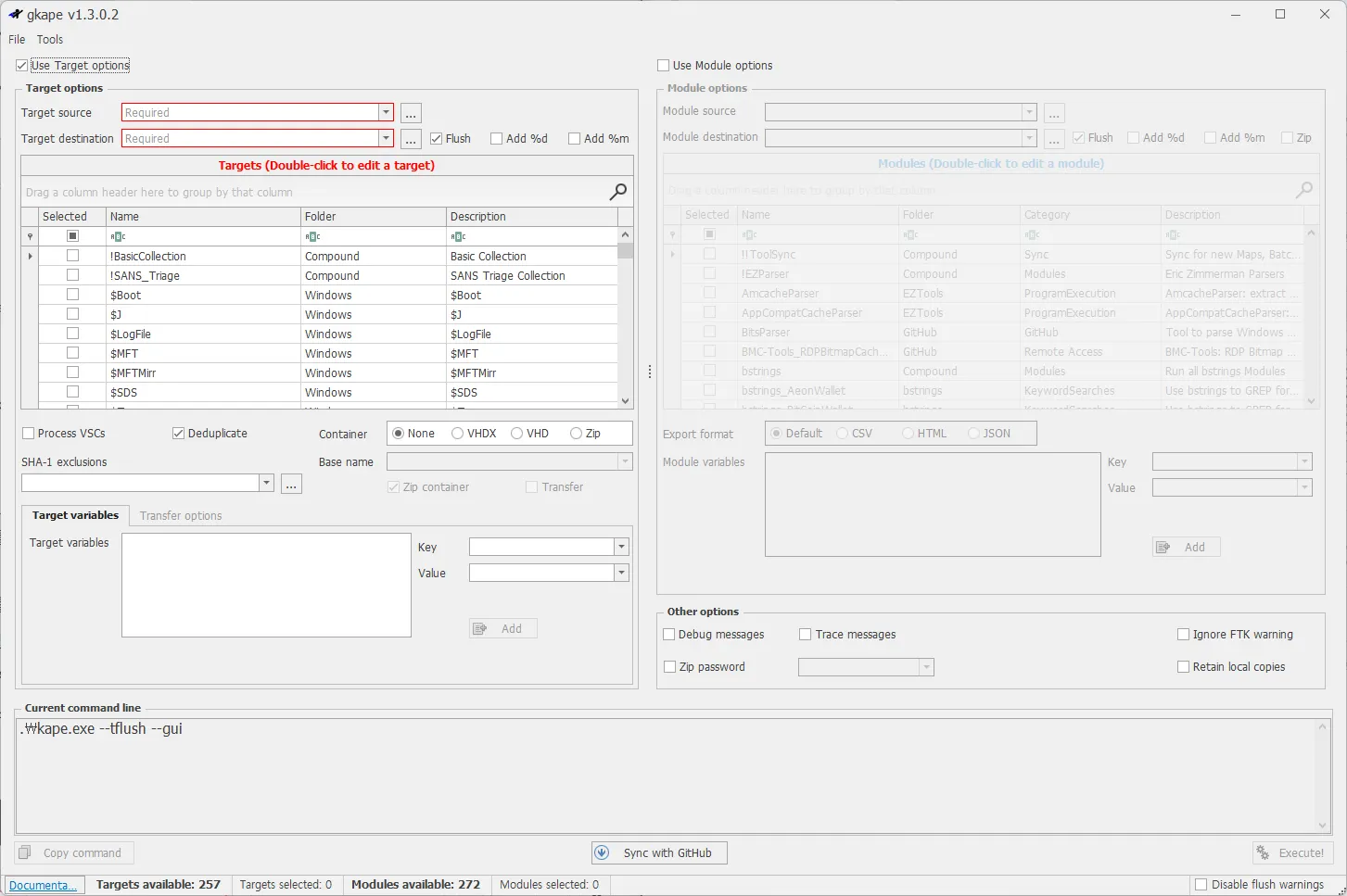The image size is (1347, 896).
Task: Open the Target variables Key dropdown
Action: coord(621,547)
